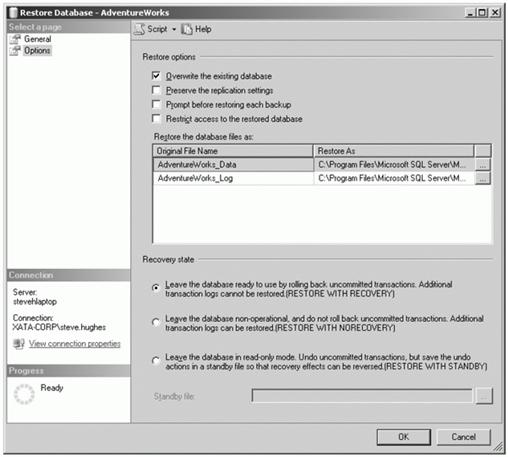Viewport: 508px width, 457px height.
Task: Click the Help toolbar icon
Action: click(187, 29)
